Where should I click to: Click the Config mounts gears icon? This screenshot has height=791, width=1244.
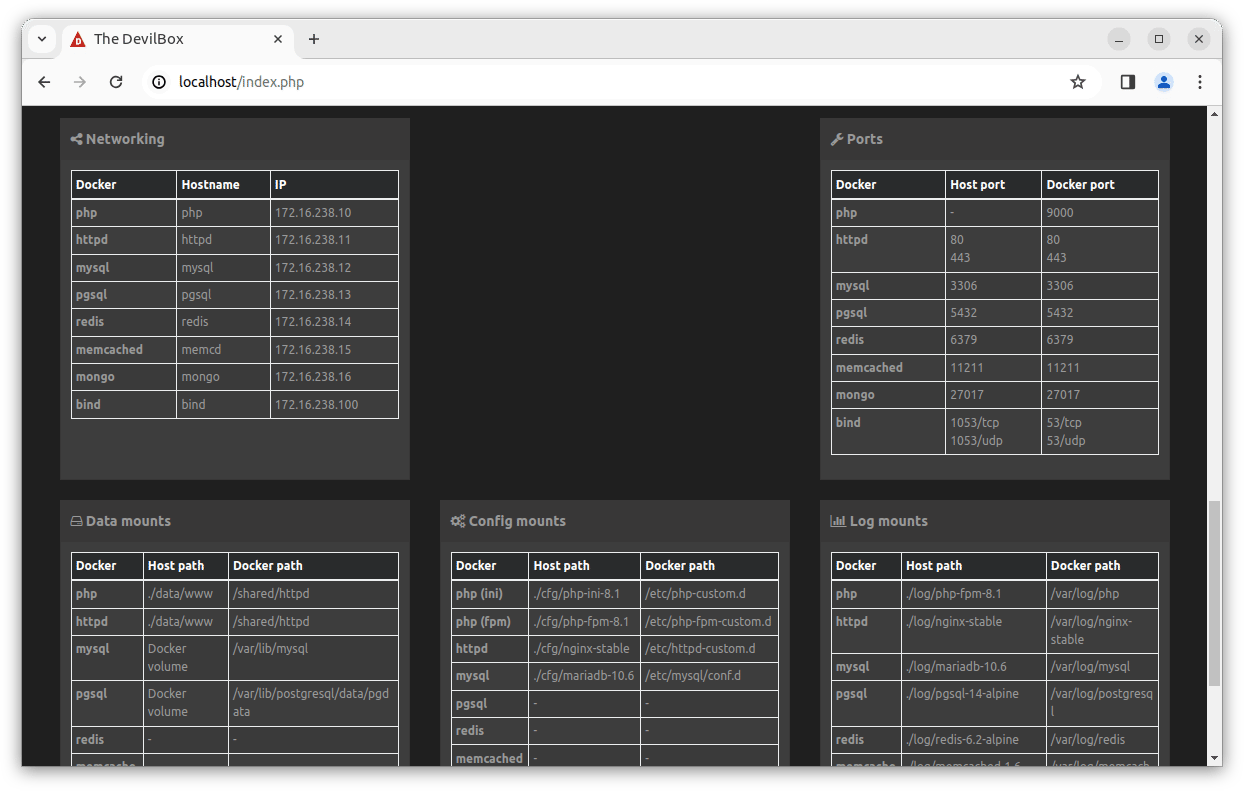point(458,521)
